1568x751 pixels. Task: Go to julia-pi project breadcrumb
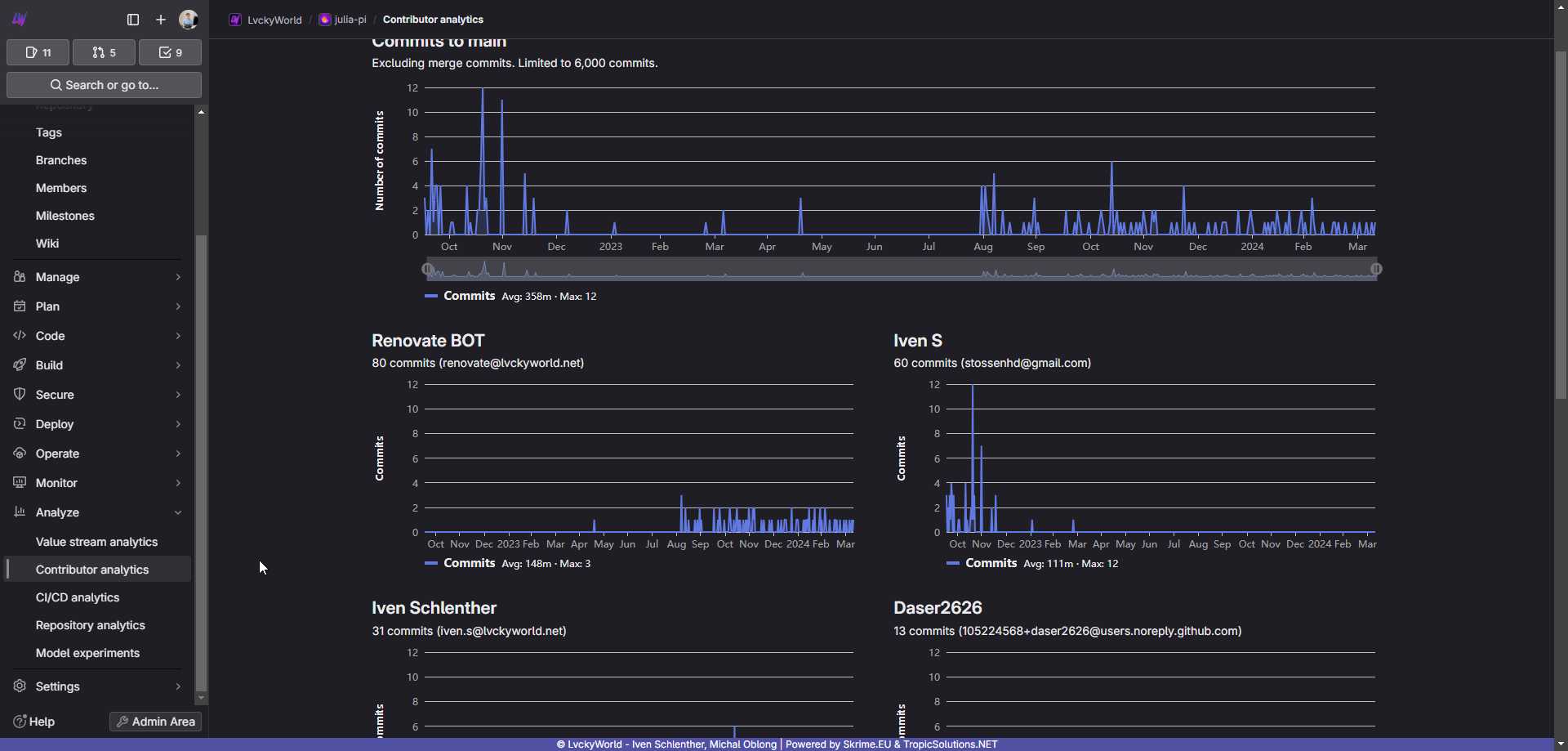tap(350, 20)
